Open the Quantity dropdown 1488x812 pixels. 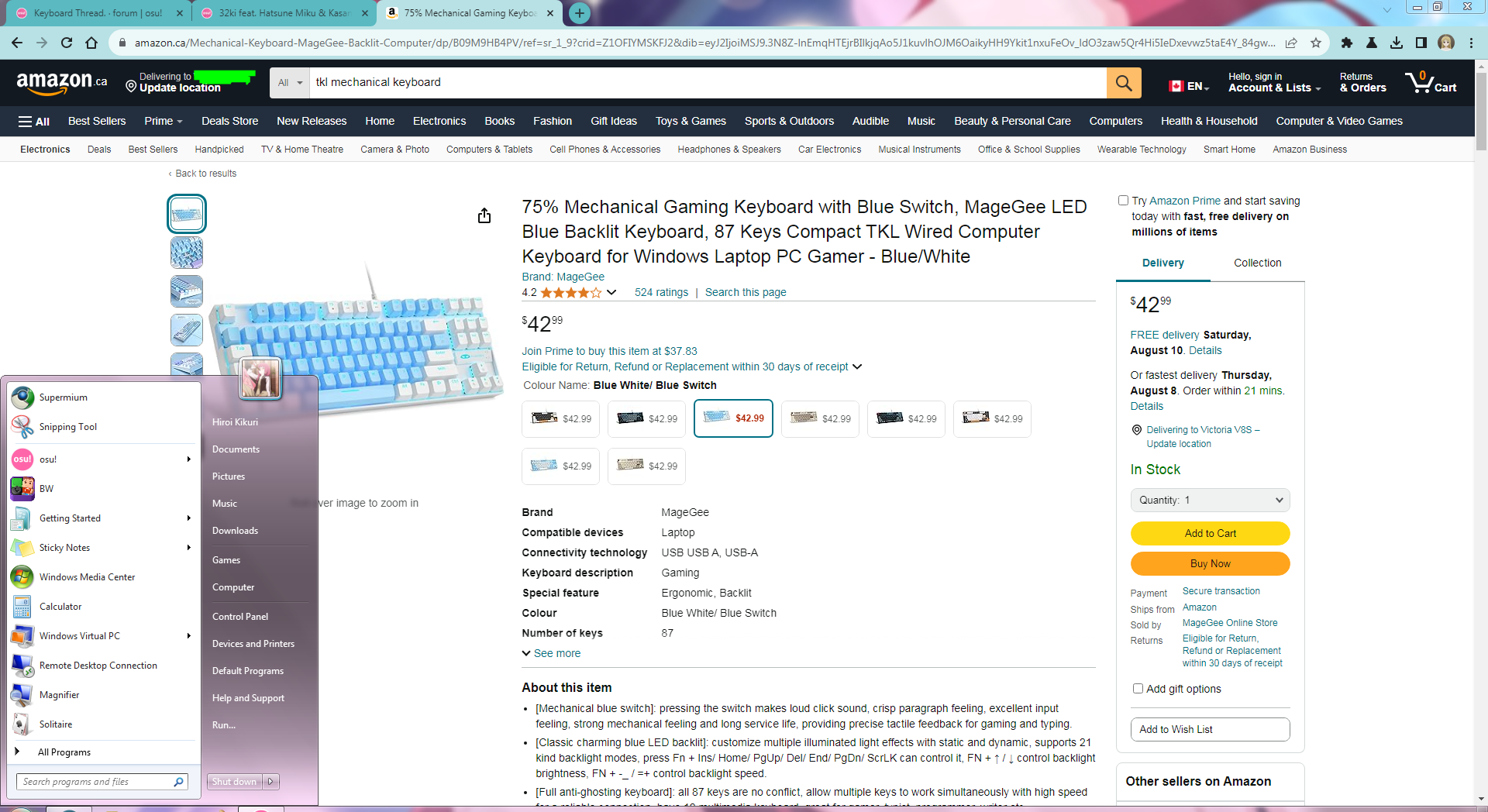1211,501
